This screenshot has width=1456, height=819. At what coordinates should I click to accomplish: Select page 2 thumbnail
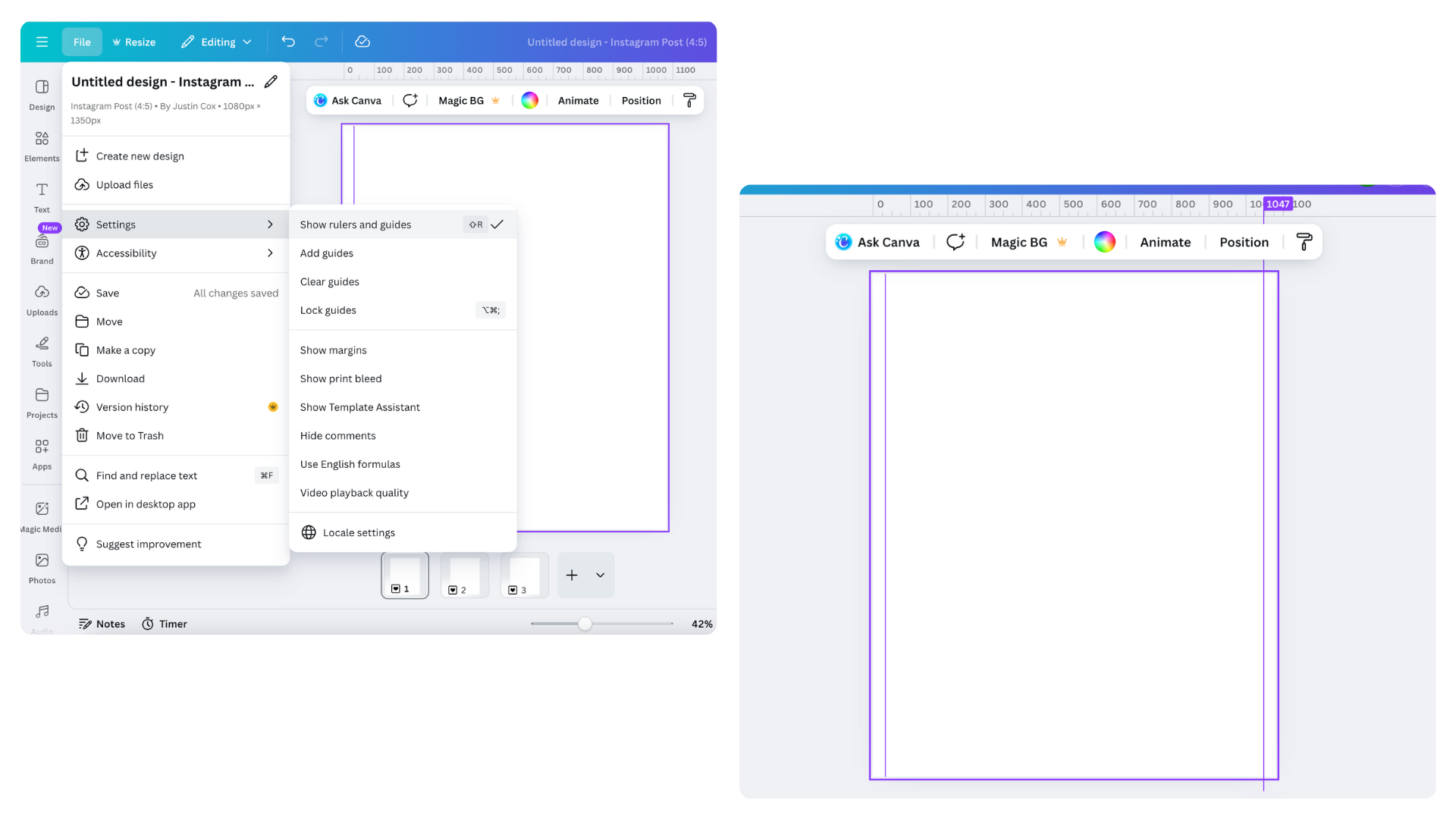coord(464,575)
